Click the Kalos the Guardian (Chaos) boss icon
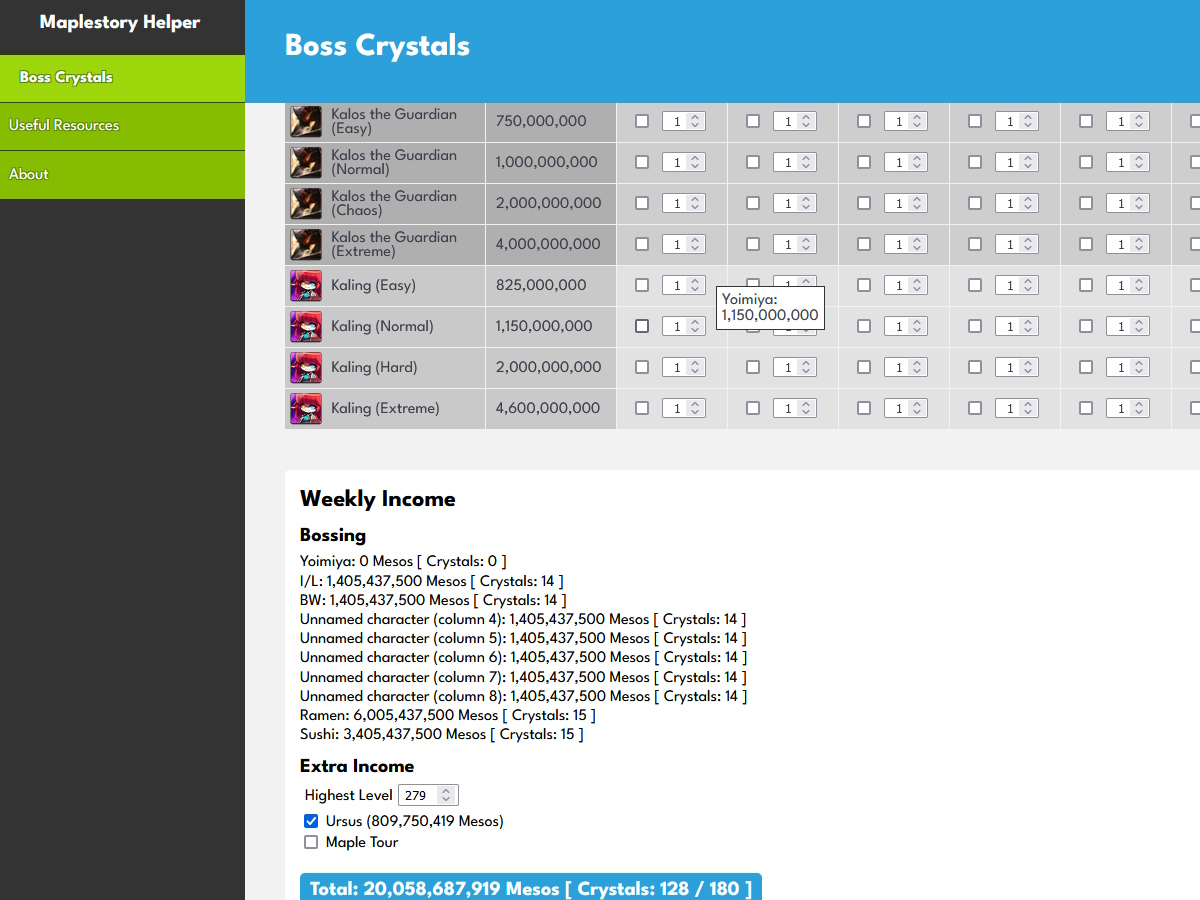Image resolution: width=1200 pixels, height=900 pixels. point(306,204)
